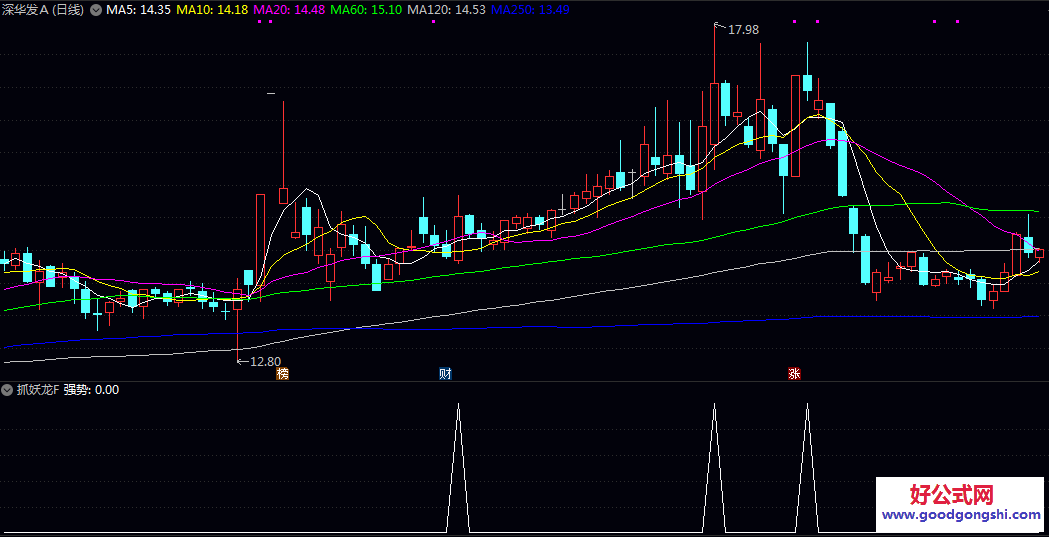This screenshot has width=1049, height=537.
Task: Open the www.goodgongshi.com link
Action: click(961, 516)
